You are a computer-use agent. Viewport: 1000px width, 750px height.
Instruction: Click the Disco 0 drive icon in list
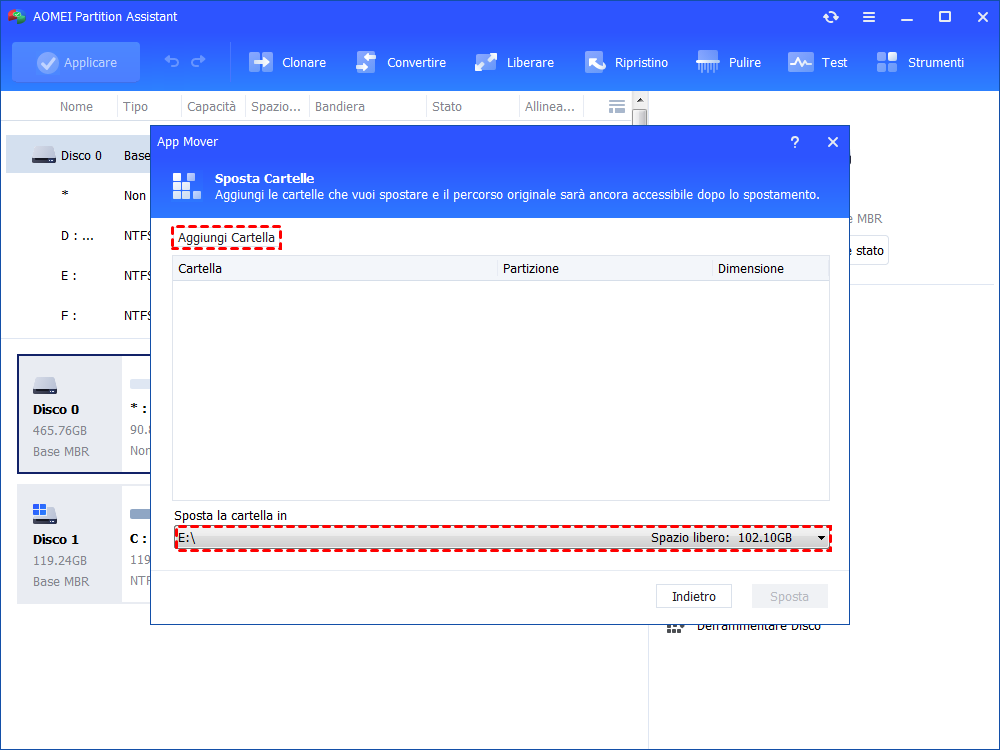click(43, 155)
